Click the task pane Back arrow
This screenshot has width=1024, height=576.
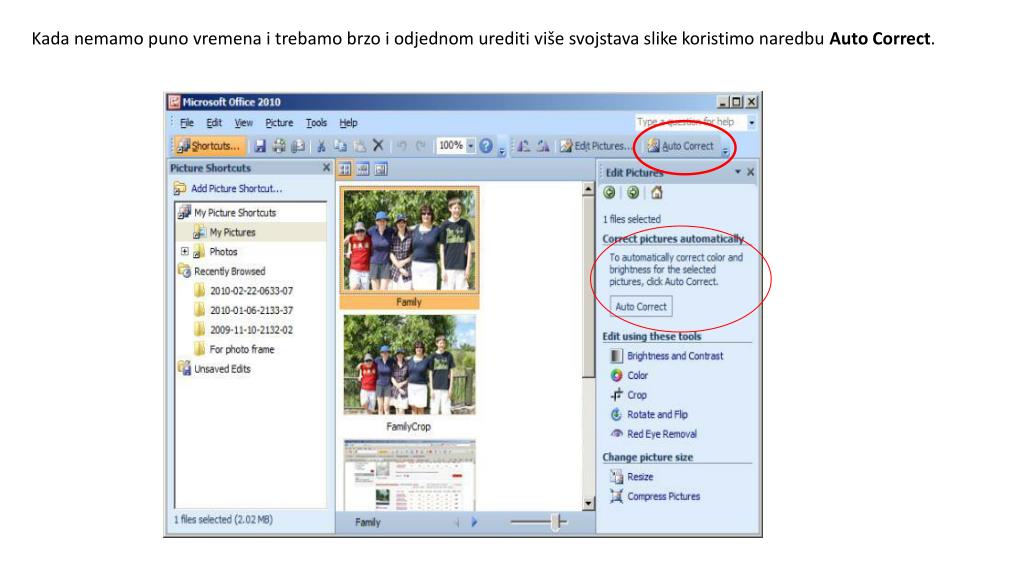point(609,193)
